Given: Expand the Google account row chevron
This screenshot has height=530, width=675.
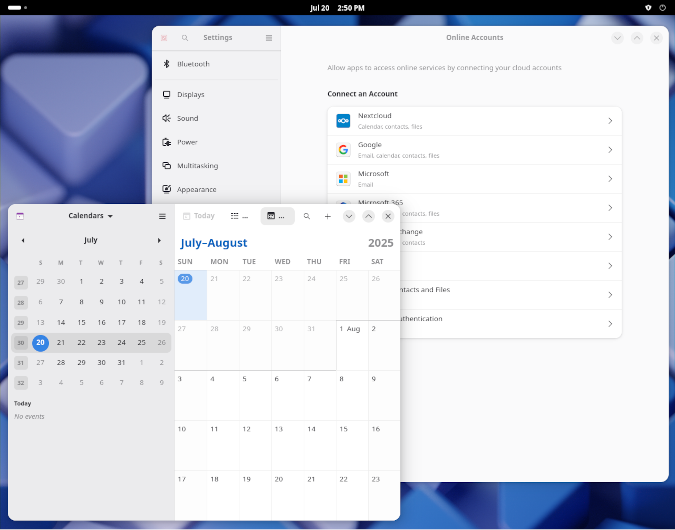Looking at the screenshot, I should (x=609, y=150).
